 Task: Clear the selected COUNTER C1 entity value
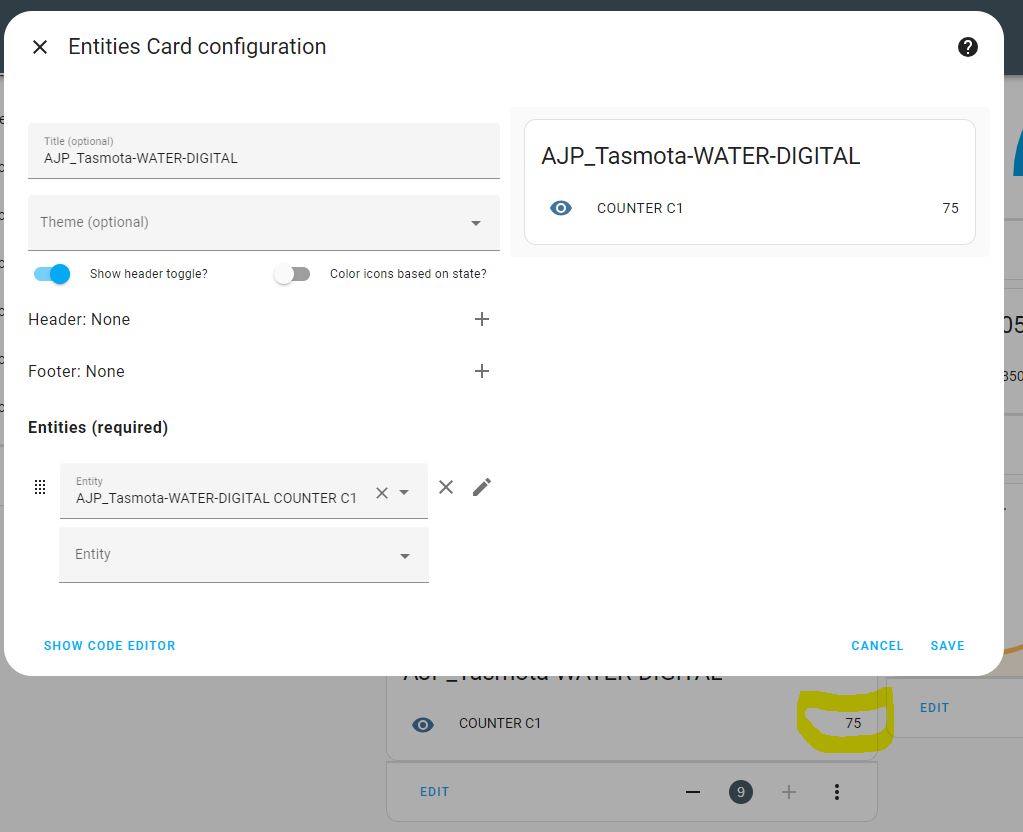382,493
